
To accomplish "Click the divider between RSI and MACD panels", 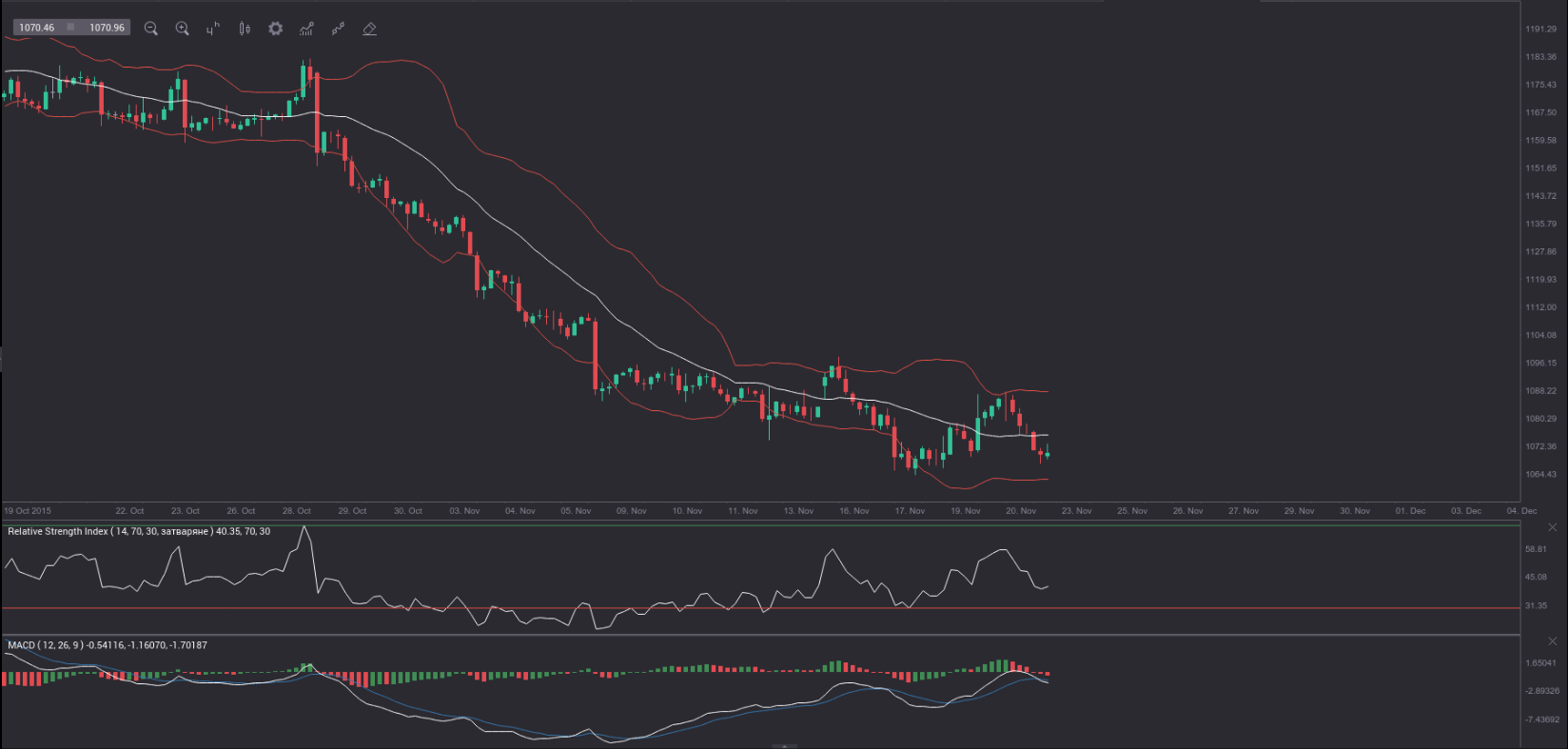I will tap(760, 635).
